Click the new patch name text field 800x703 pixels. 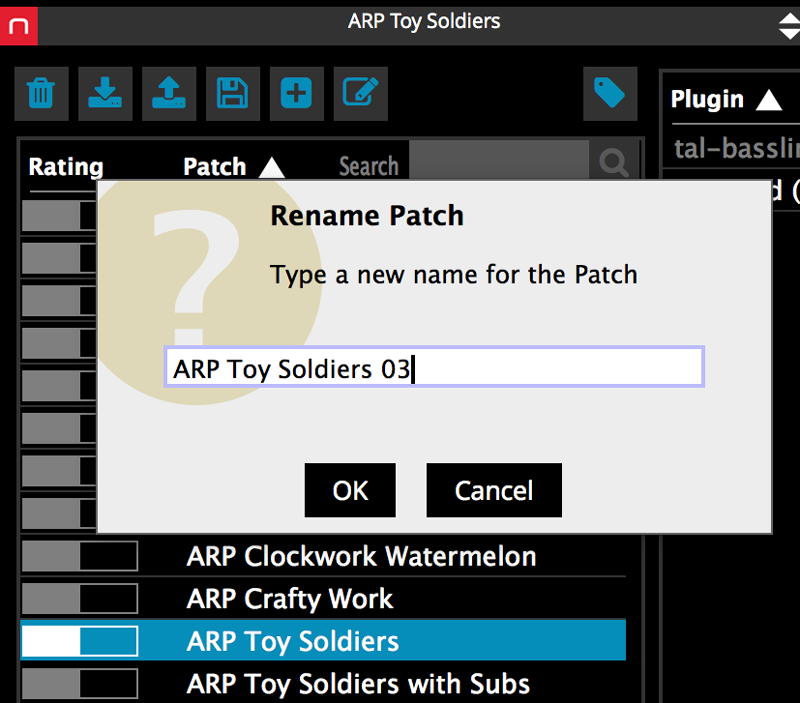(434, 367)
